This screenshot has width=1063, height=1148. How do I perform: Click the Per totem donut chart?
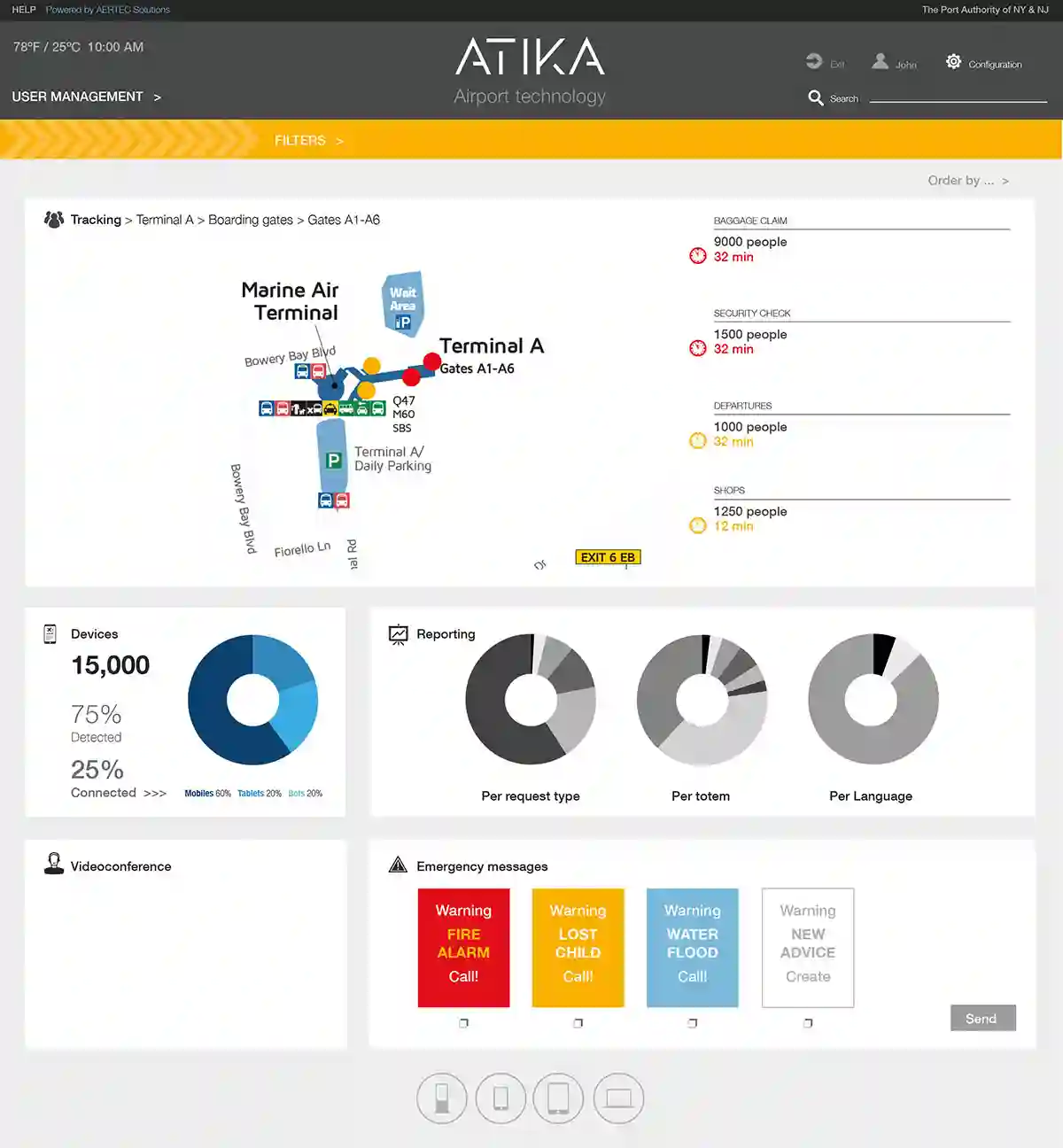click(x=702, y=700)
